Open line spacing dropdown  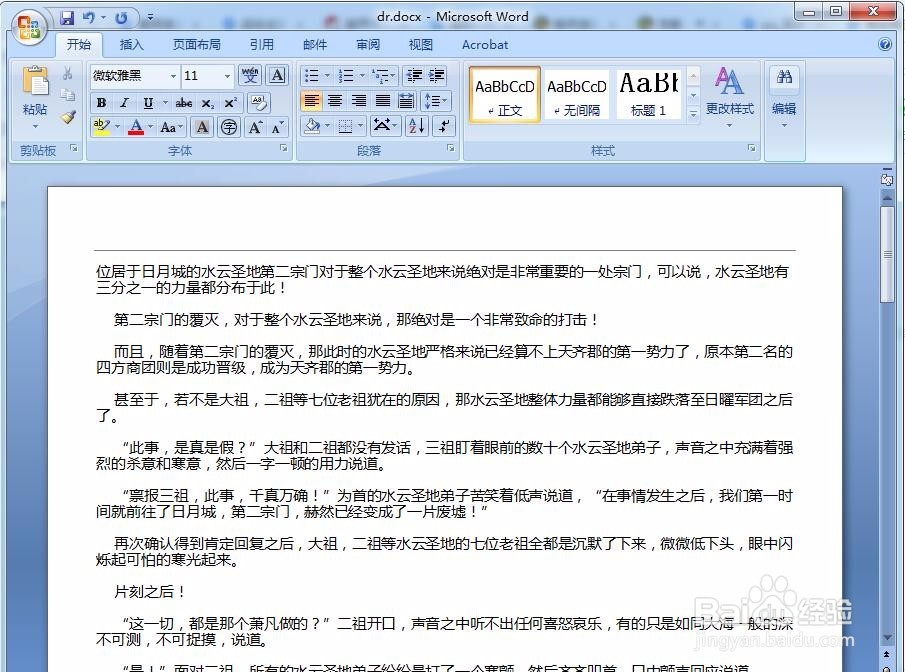[436, 101]
